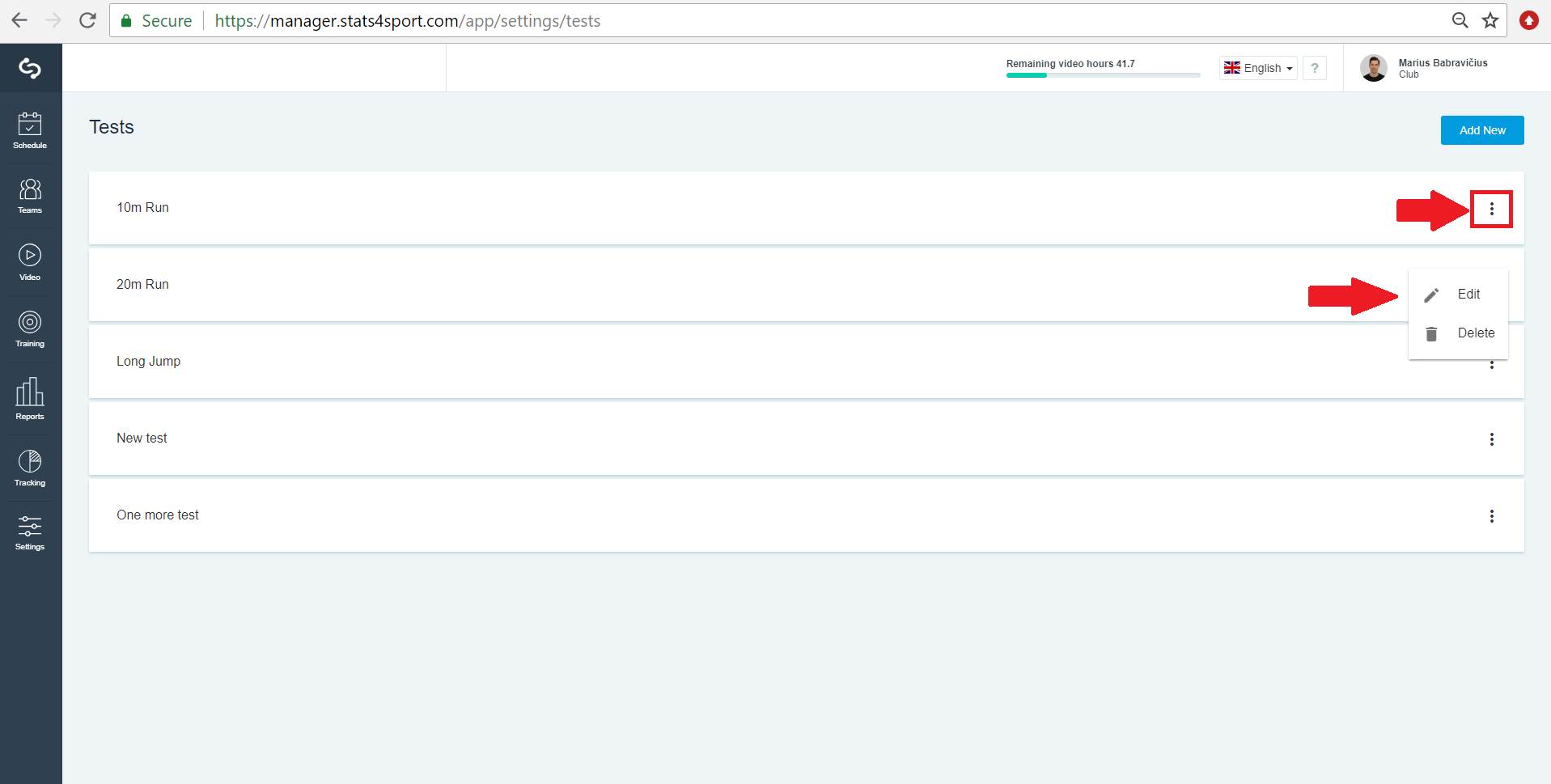Image resolution: width=1551 pixels, height=784 pixels.
Task: Open the Schedule section in sidebar
Action: coord(30,130)
